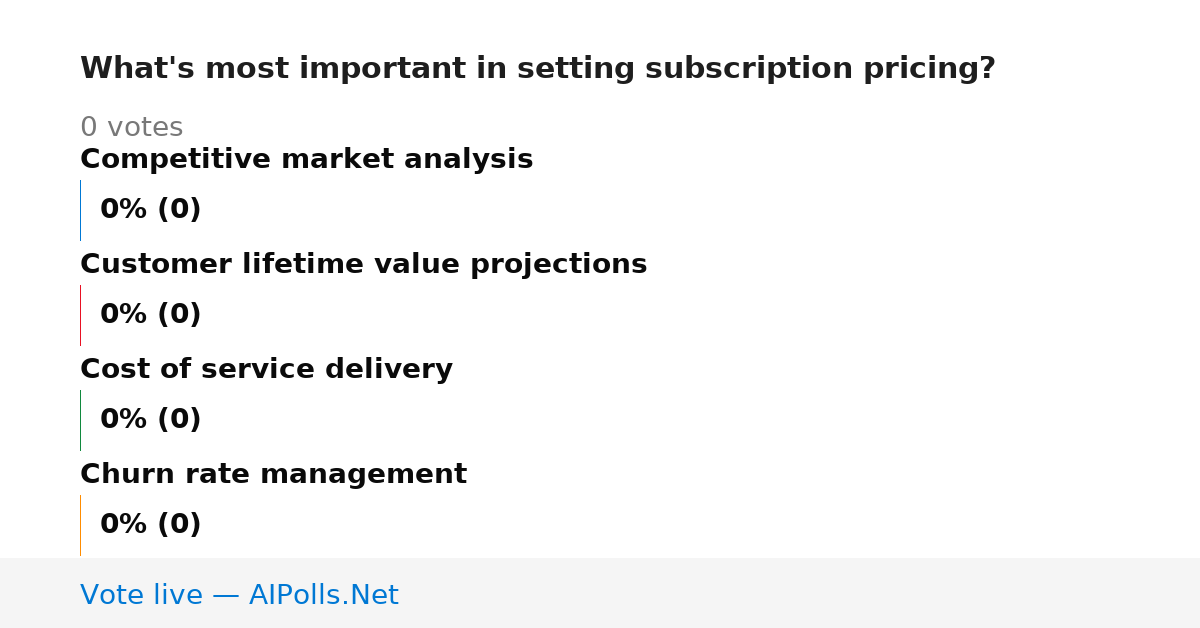The height and width of the screenshot is (628, 1200).
Task: Click the gray footer banner area
Action: (x=600, y=593)
